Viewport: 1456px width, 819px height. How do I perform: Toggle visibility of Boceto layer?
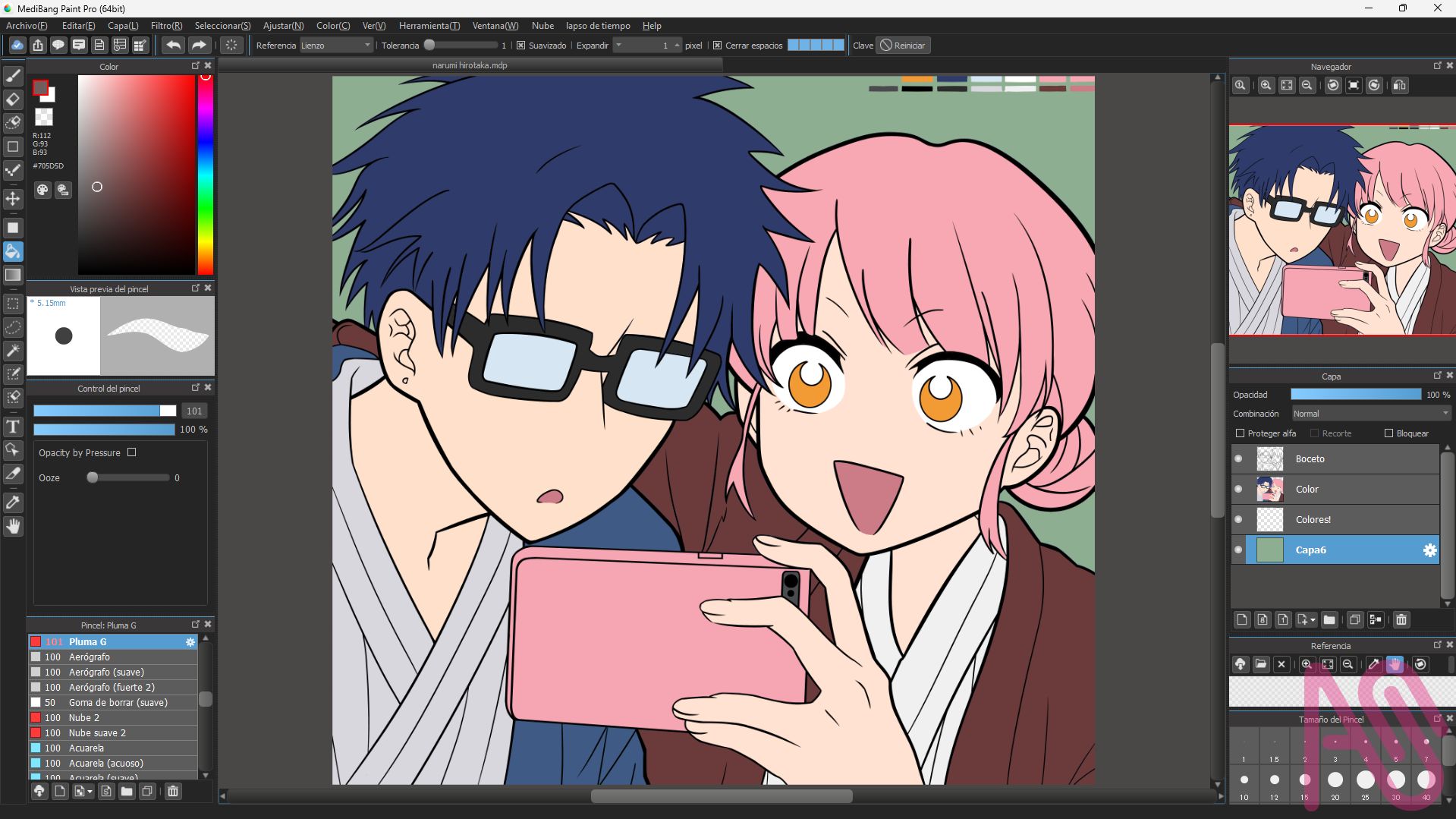1239,458
